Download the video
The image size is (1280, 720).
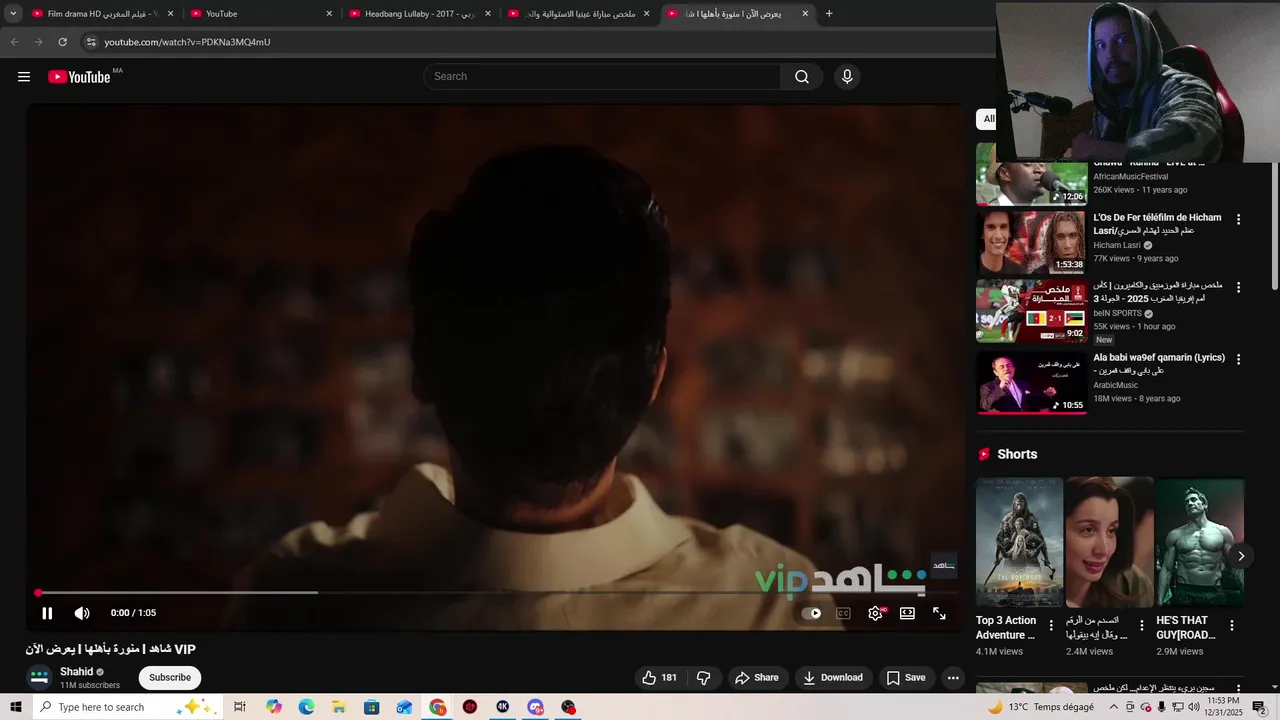click(833, 677)
